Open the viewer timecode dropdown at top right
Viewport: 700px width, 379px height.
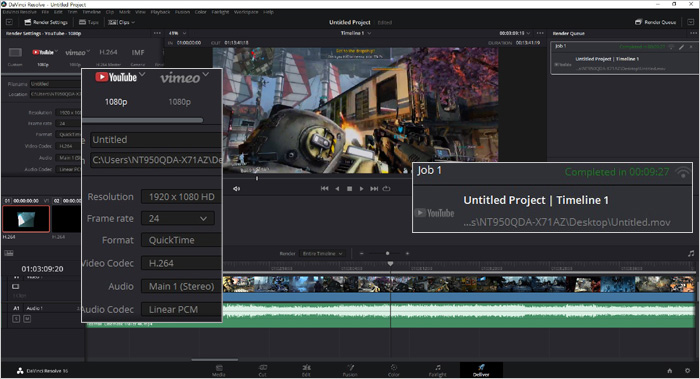pos(515,33)
